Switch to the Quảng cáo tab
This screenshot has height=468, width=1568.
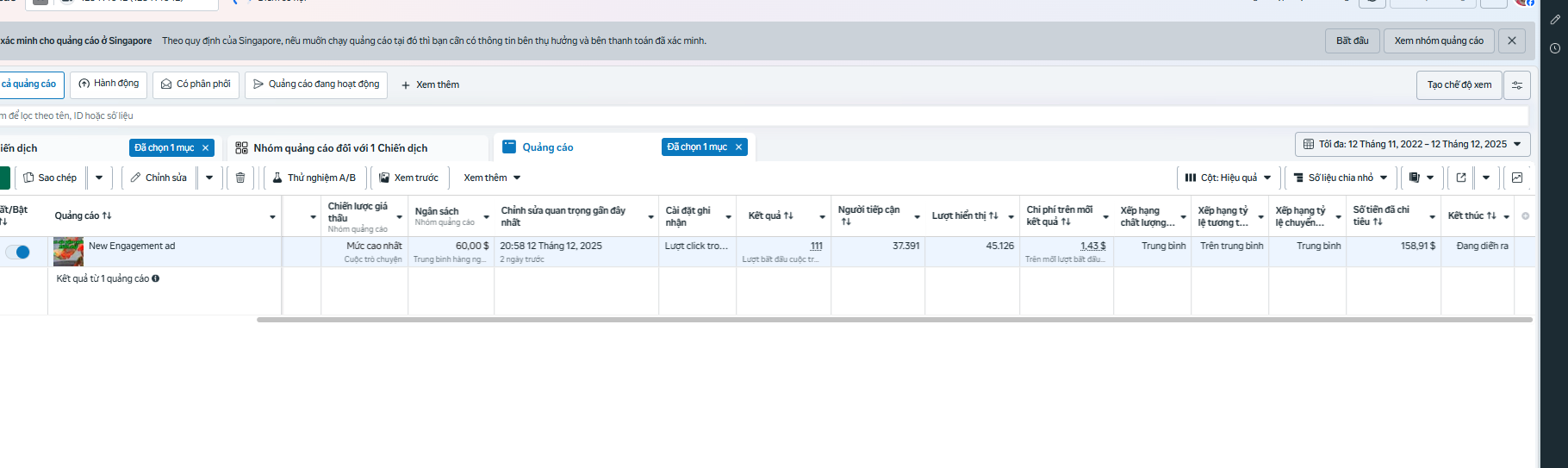point(548,147)
